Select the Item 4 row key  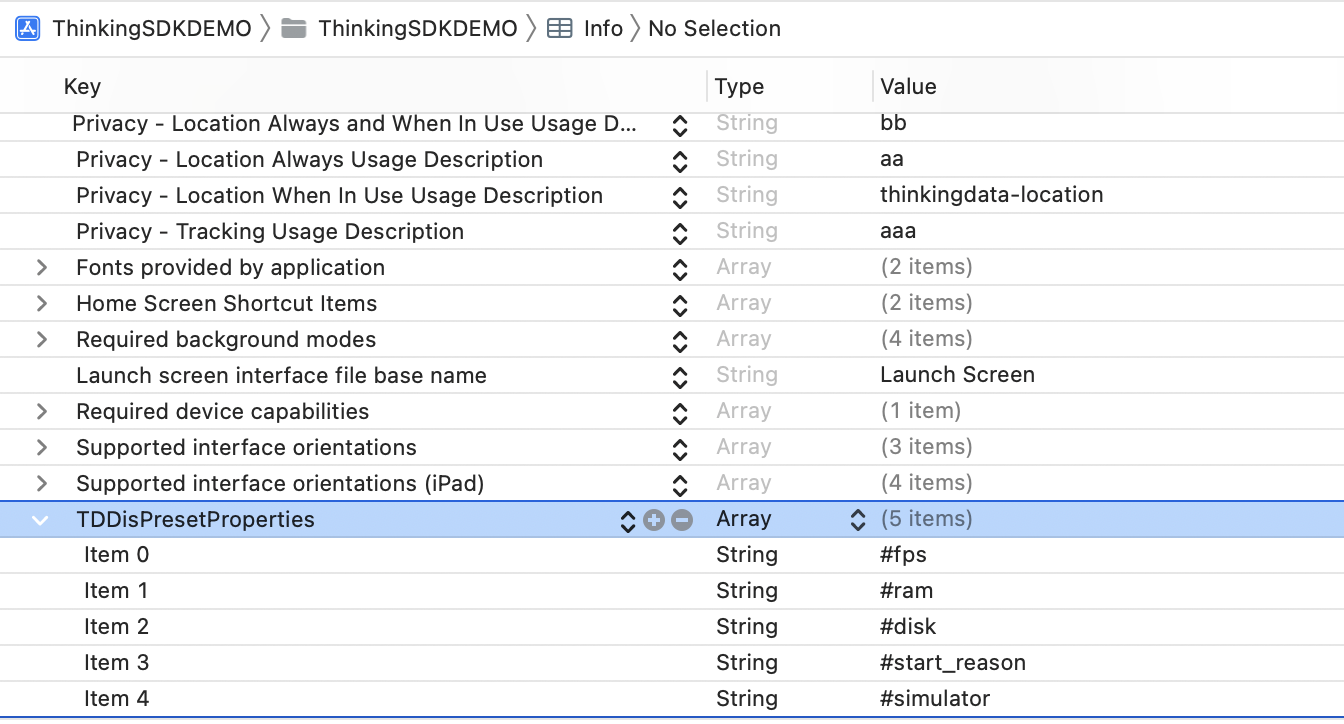tap(116, 699)
